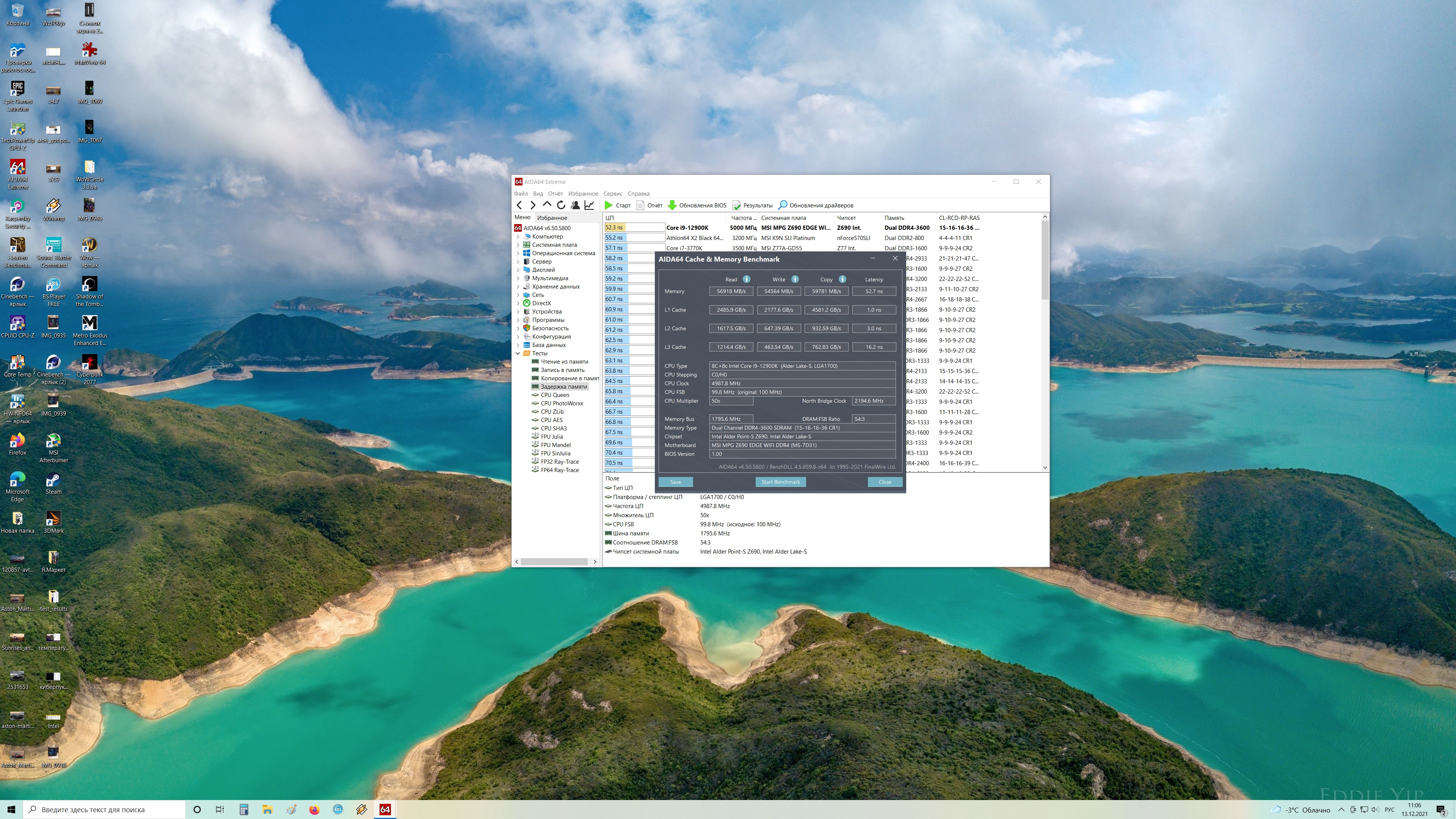Open the graph chart icon in the toolbar
Image resolution: width=1456 pixels, height=819 pixels.
pyautogui.click(x=589, y=205)
